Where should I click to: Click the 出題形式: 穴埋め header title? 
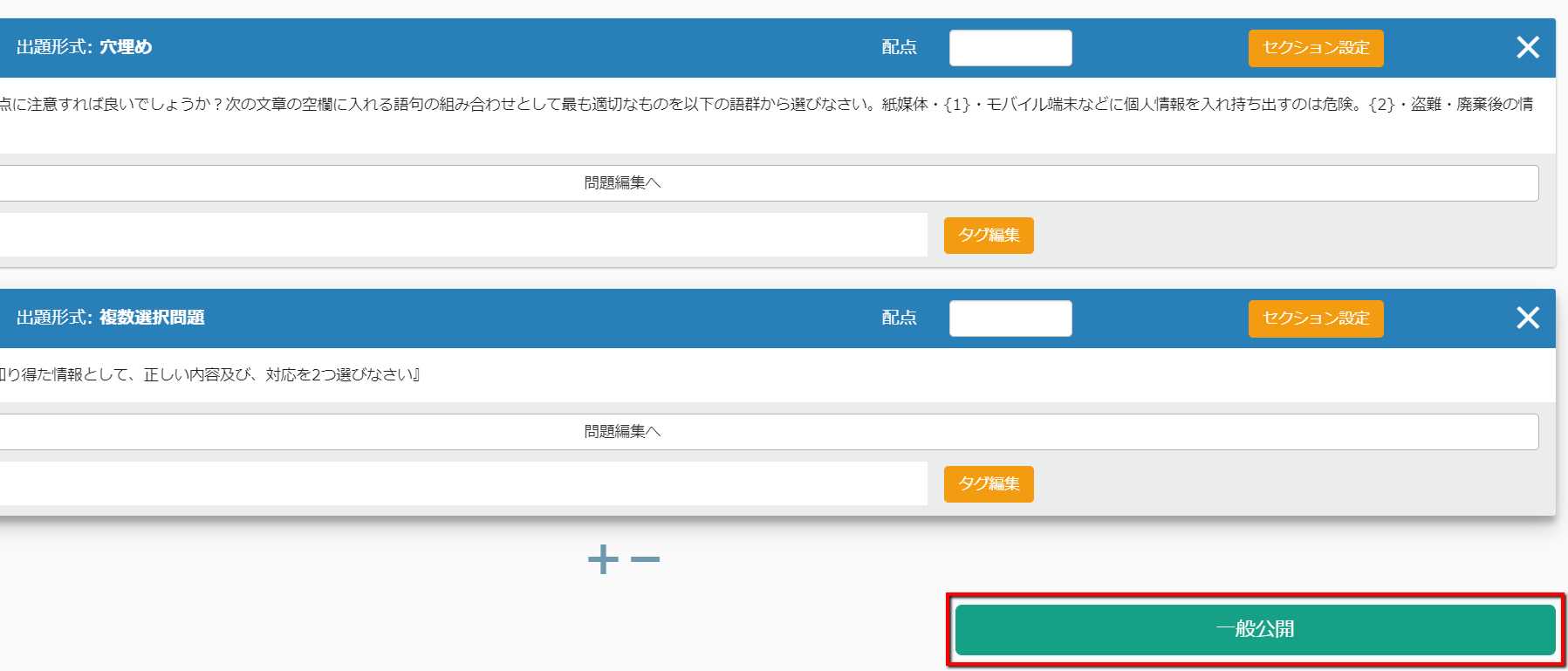click(85, 47)
